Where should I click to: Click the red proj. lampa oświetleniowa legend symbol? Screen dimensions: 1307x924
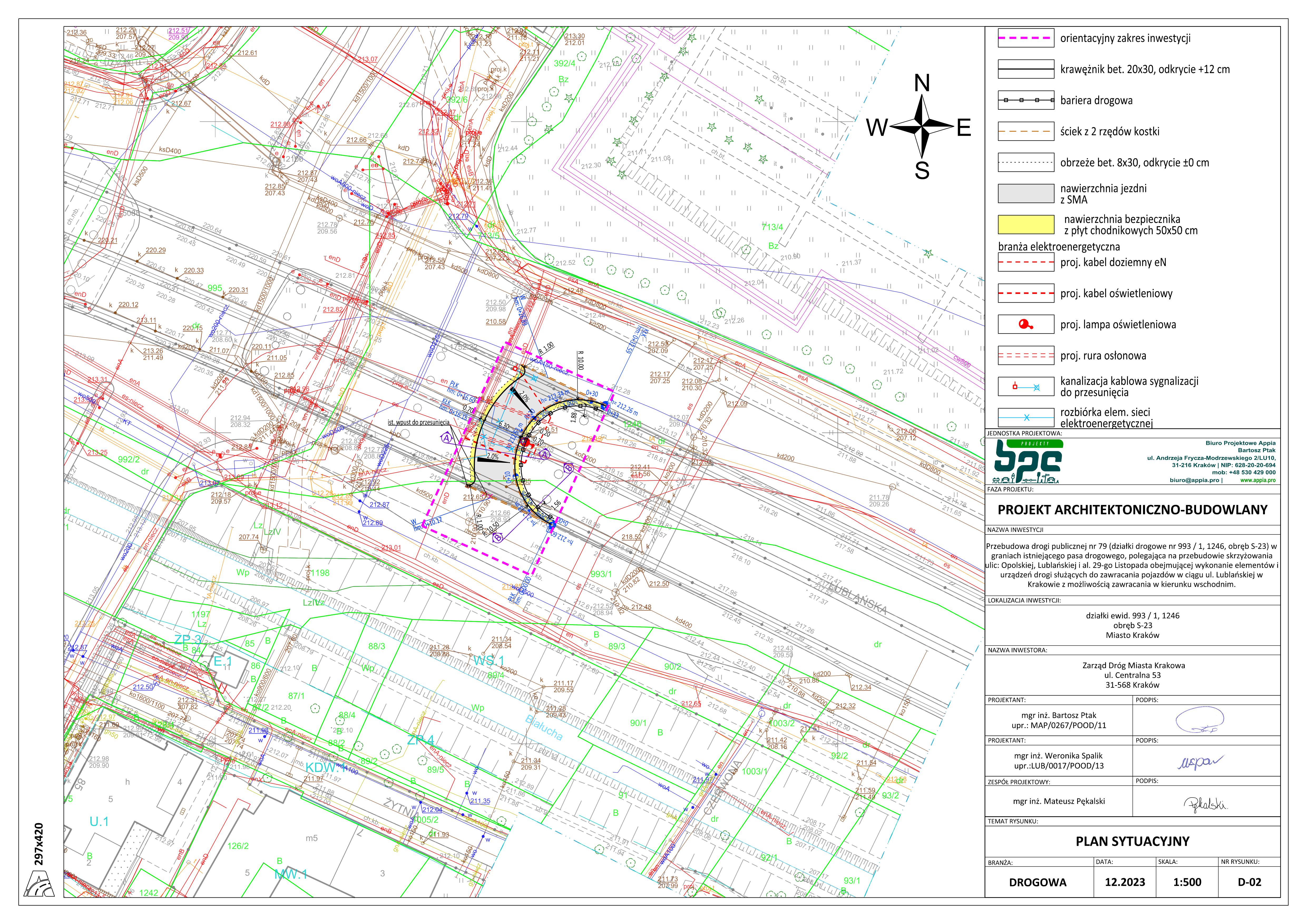(x=1026, y=325)
